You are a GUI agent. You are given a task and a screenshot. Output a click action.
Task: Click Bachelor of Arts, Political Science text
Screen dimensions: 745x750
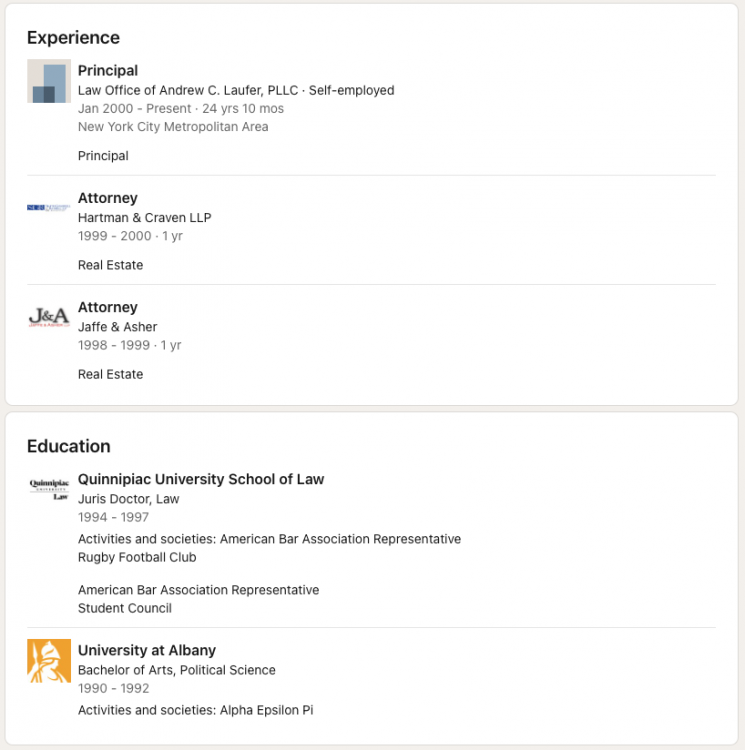[x=177, y=670]
